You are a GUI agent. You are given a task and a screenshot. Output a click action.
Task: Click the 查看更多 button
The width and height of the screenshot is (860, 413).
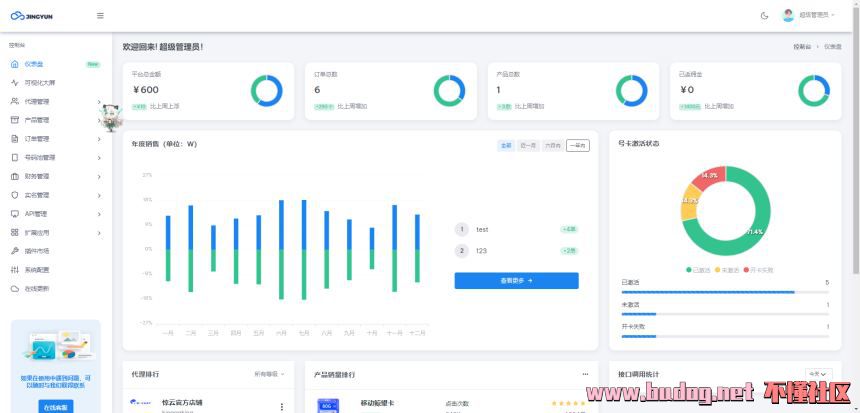coord(516,281)
